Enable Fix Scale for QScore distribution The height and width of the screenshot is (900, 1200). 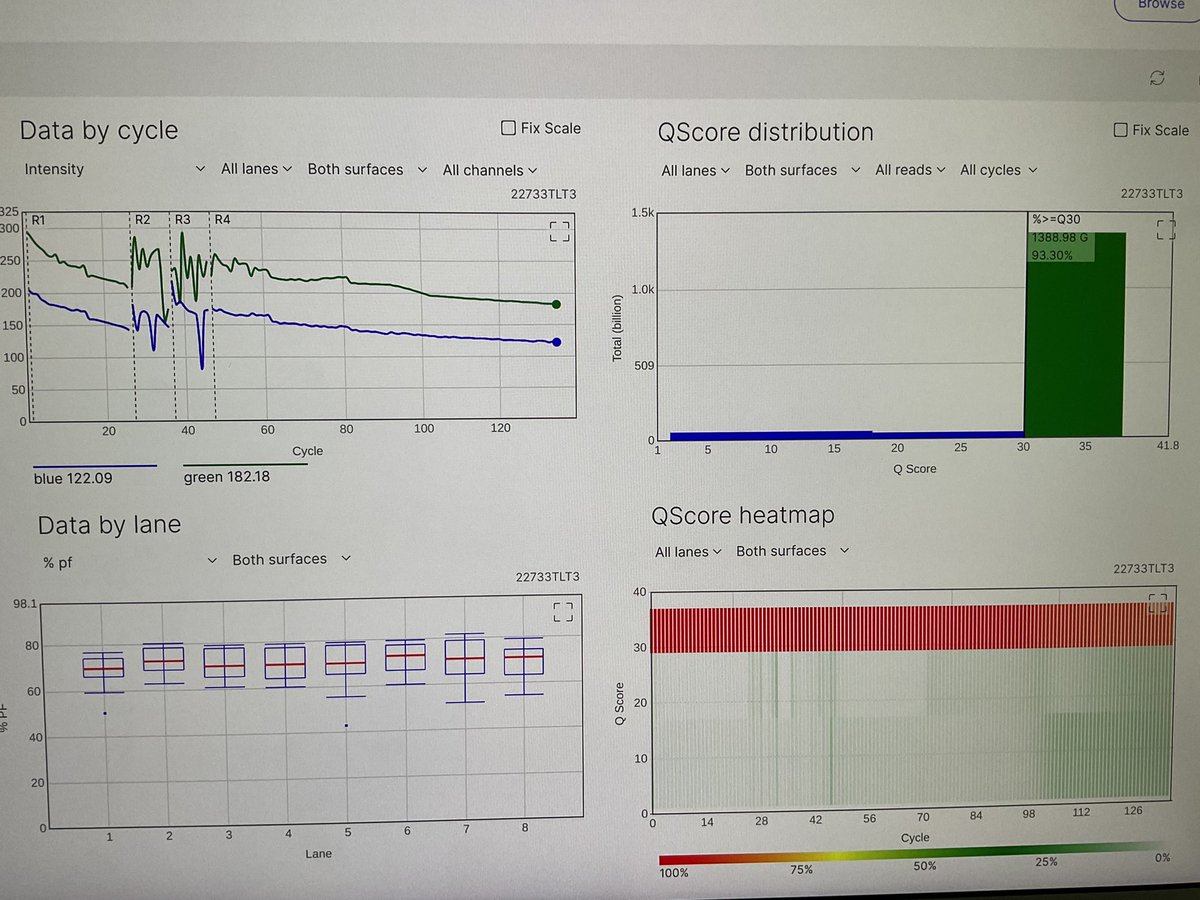coord(1151,130)
